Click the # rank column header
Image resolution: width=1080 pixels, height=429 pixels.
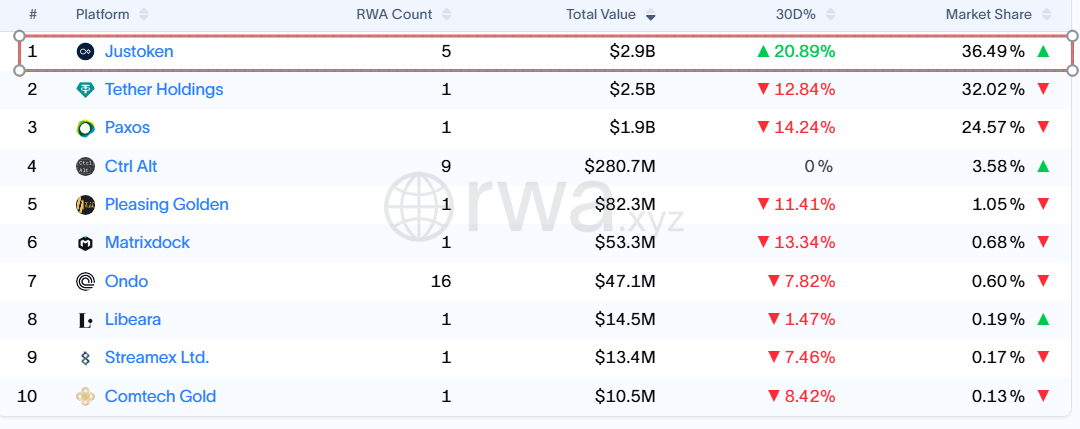[32, 14]
